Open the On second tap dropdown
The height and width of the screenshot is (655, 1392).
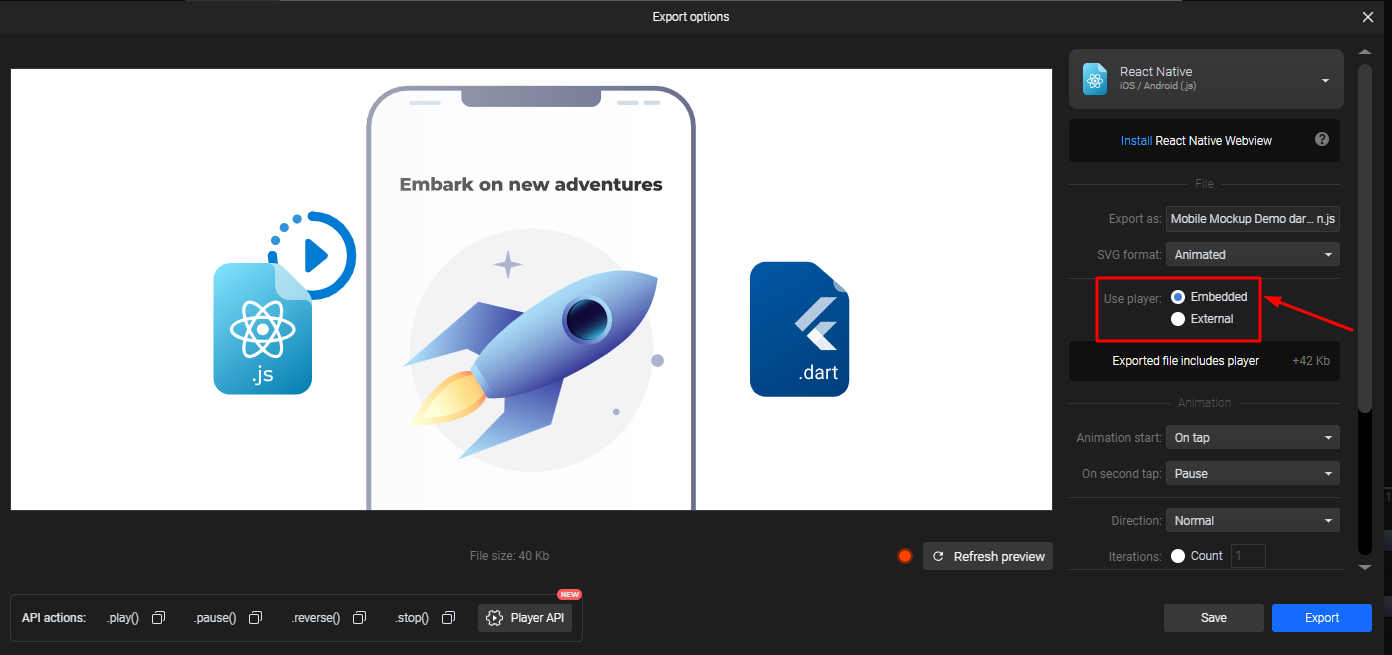pos(1253,474)
